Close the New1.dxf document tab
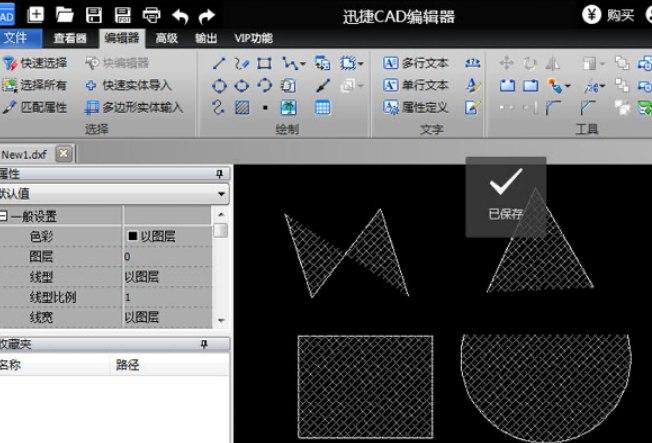This screenshot has width=652, height=443. [x=63, y=153]
